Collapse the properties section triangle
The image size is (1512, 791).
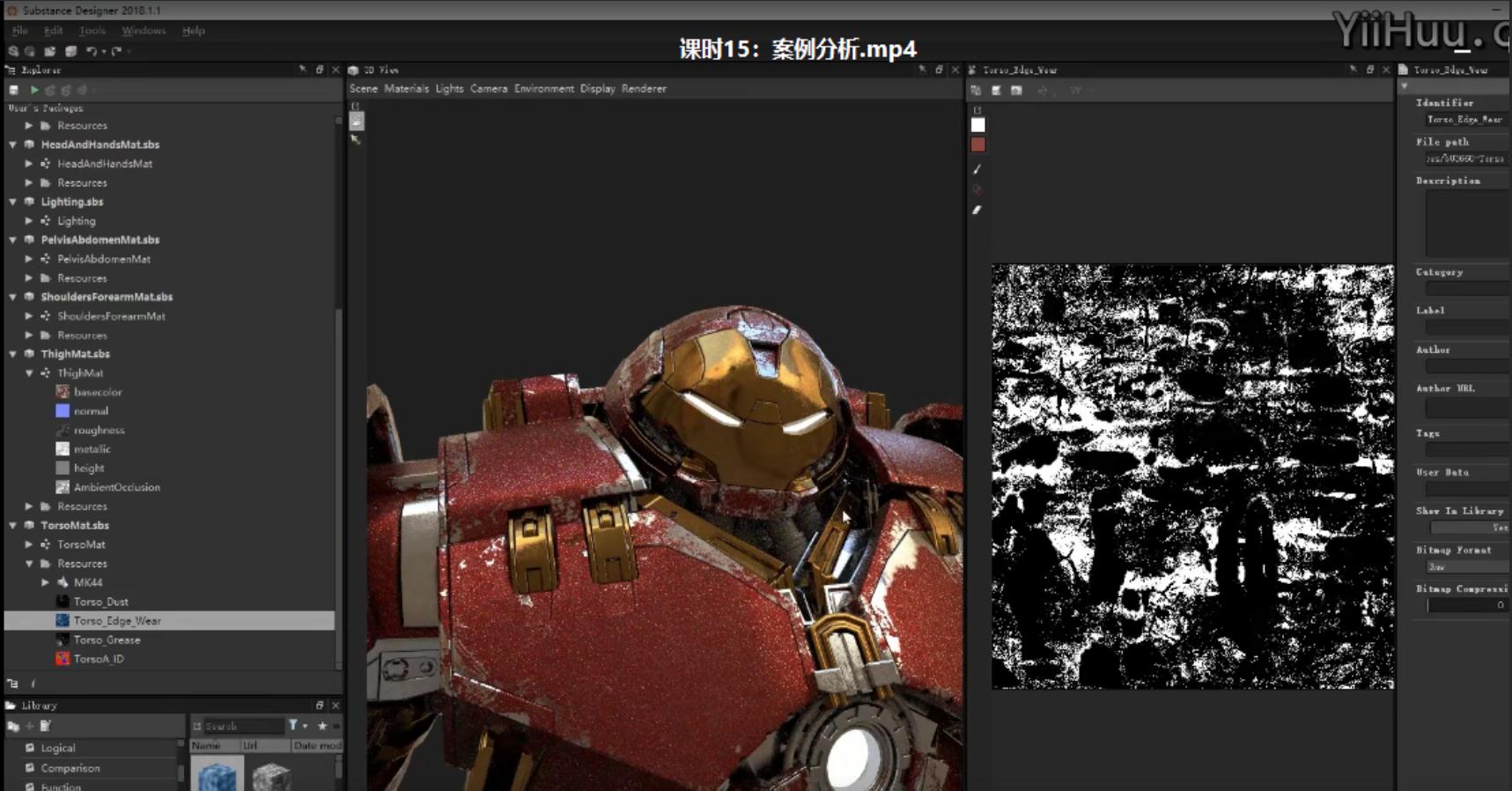[1405, 86]
